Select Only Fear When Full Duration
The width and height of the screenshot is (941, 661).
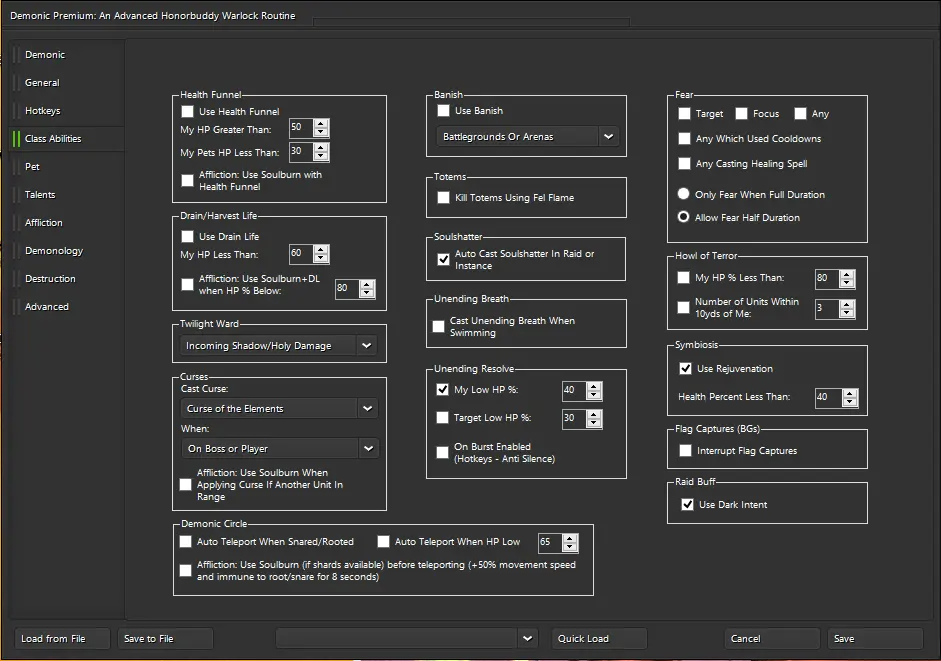click(x=684, y=194)
